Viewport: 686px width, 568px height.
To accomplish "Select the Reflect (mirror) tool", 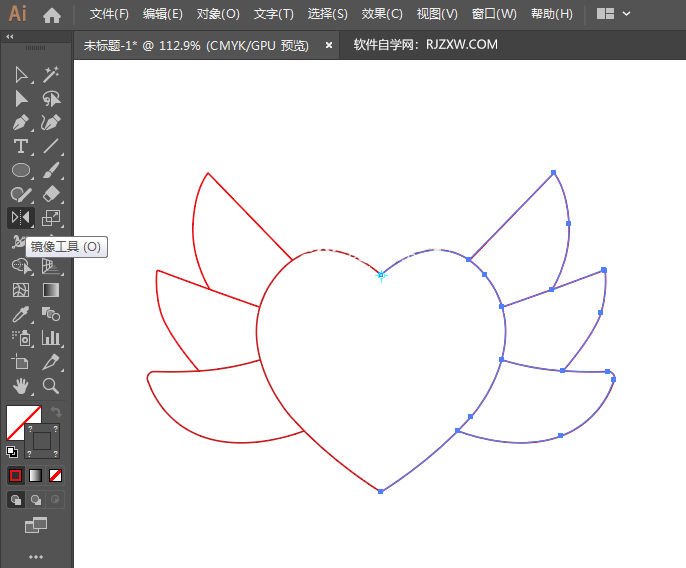I will point(21,217).
